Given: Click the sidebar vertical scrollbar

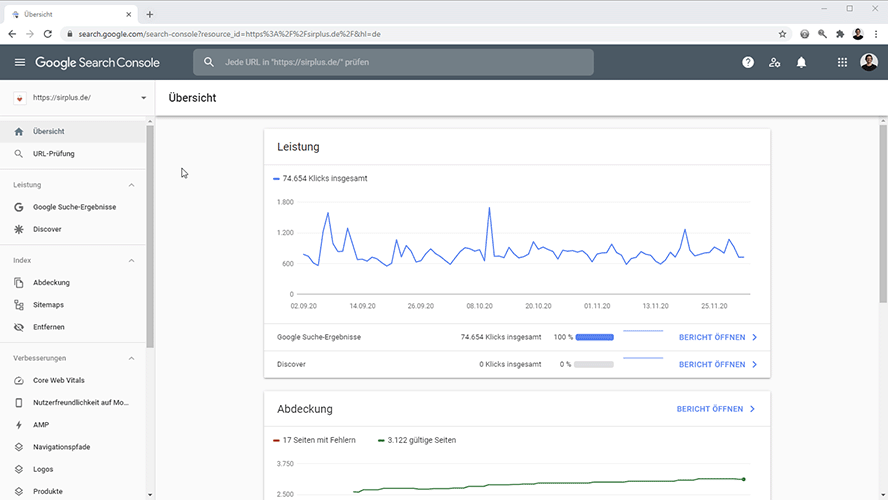Looking at the screenshot, I should tap(150, 237).
